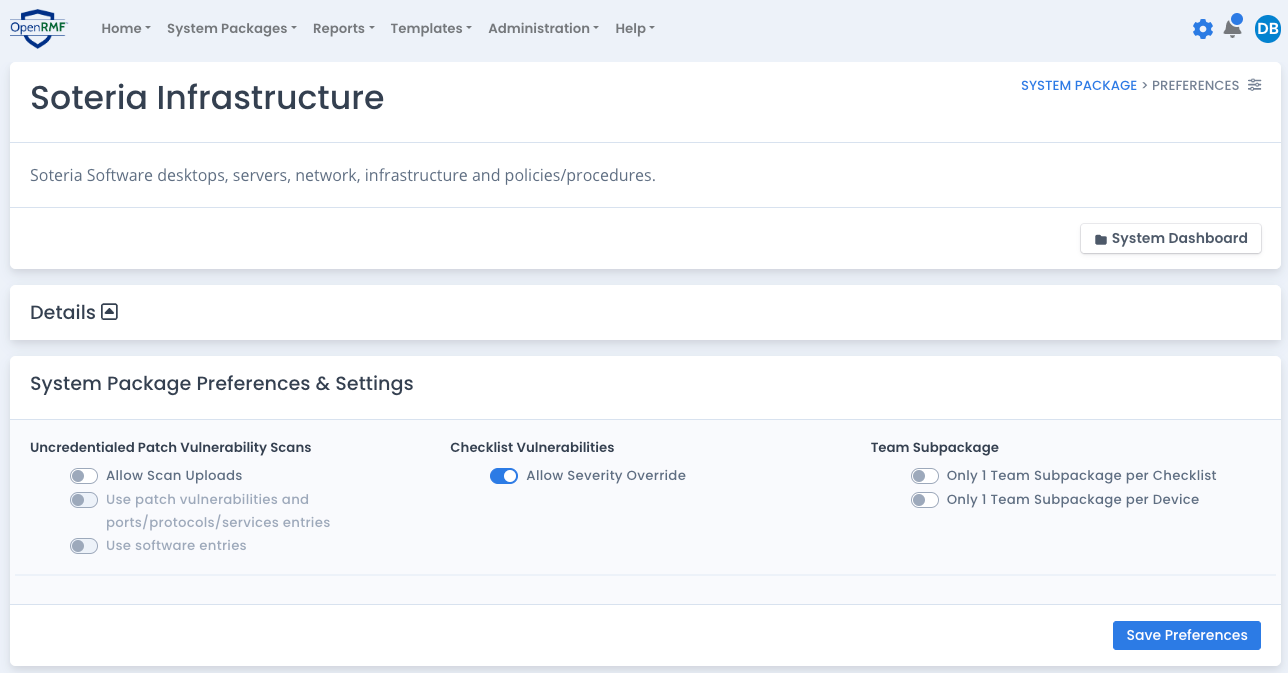Open the System Packages dropdown menu
This screenshot has height=673, width=1288.
coord(232,28)
